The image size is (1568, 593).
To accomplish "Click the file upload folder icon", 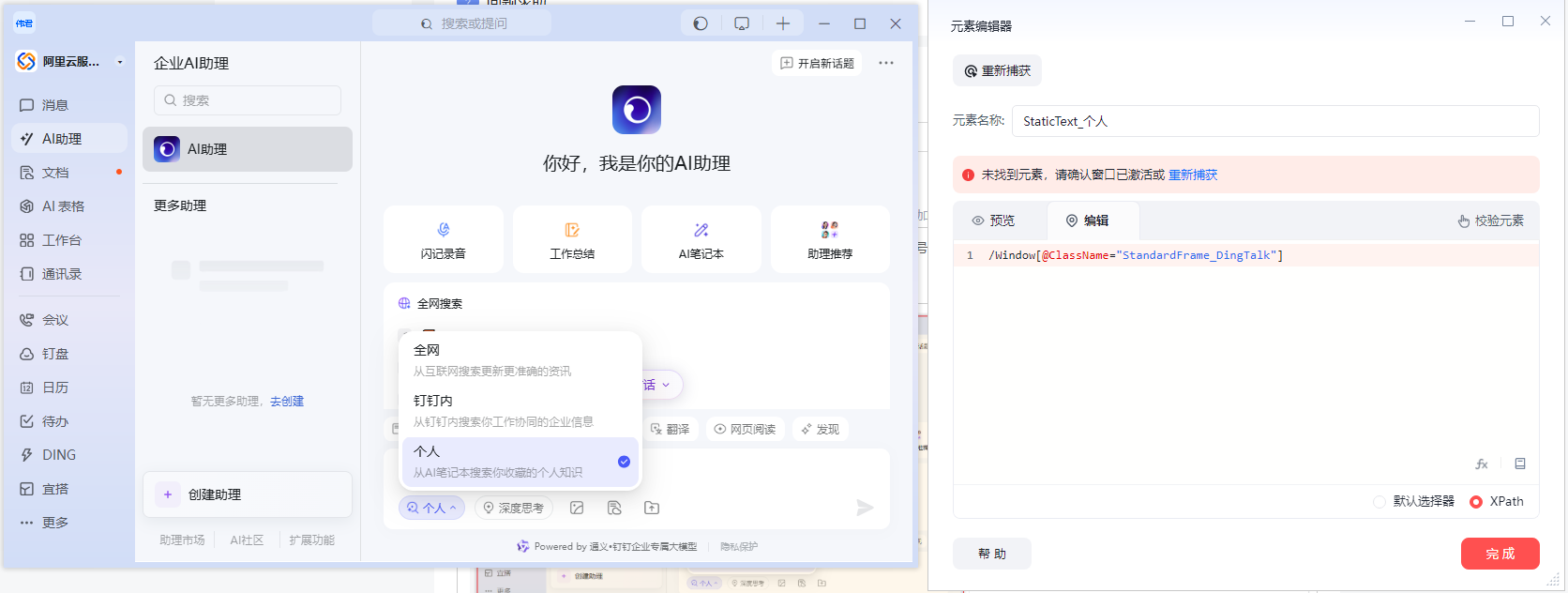I will click(652, 508).
